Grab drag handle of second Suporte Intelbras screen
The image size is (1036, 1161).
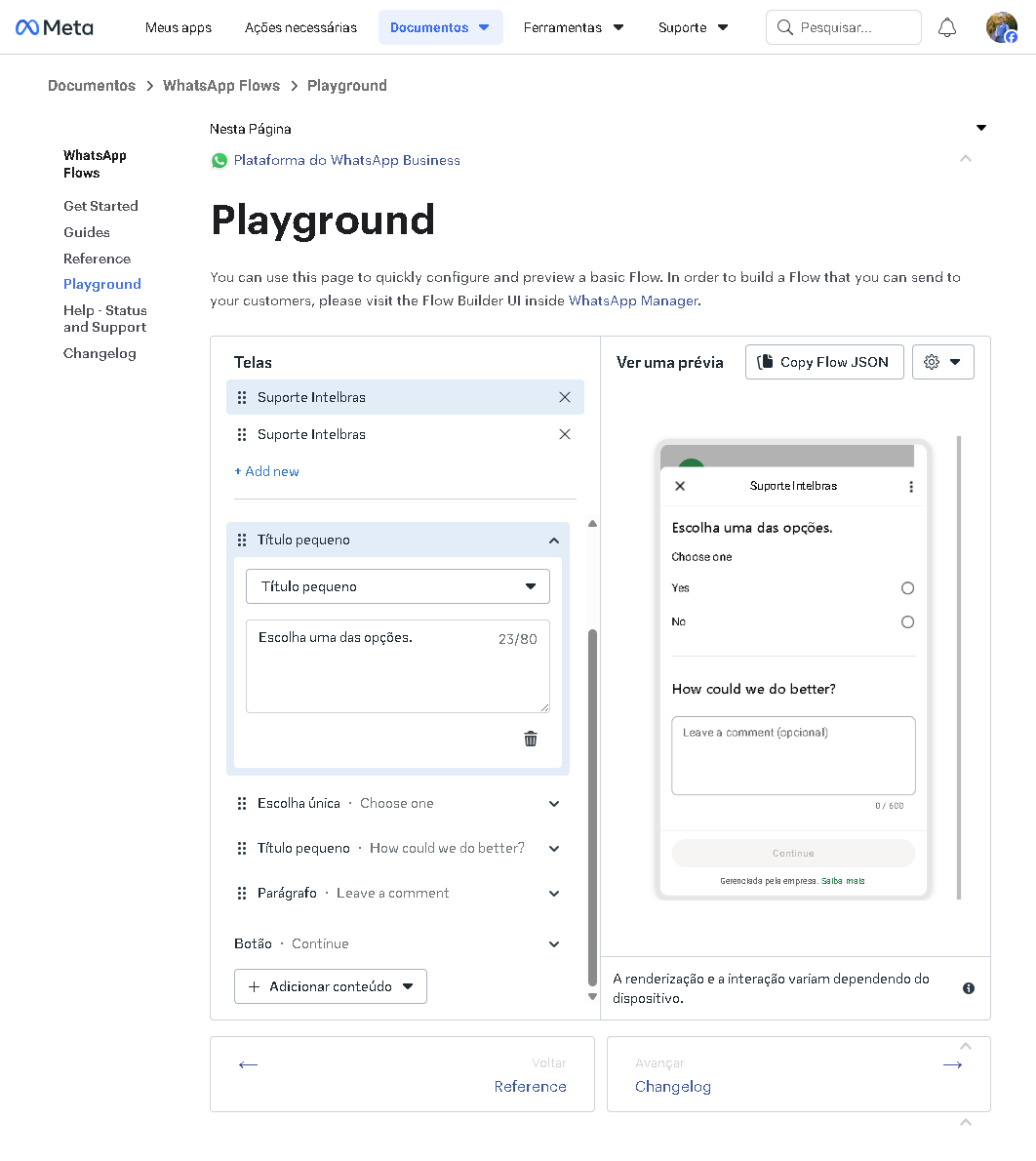[x=241, y=434]
